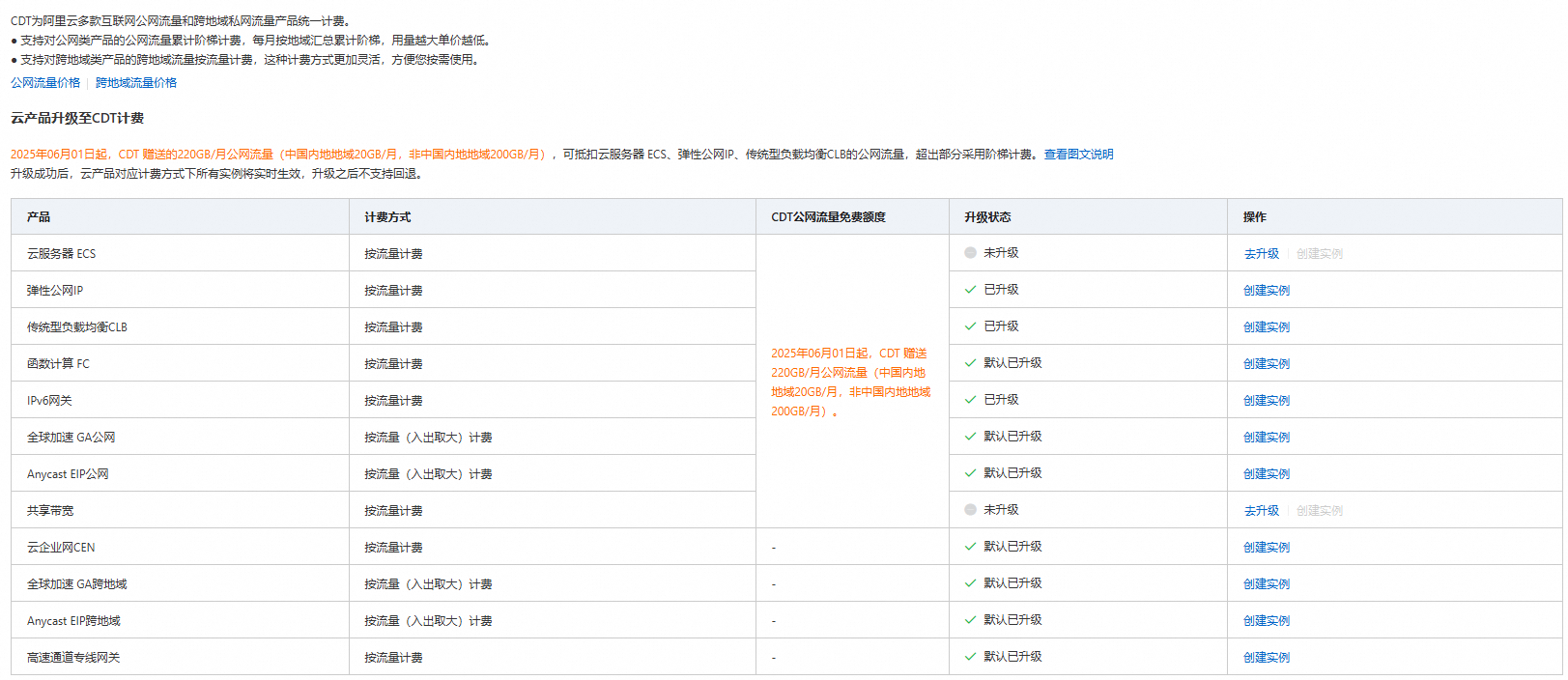This screenshot has width=1568, height=680.
Task: Select the 全球加速 GA公网 product cell
Action: [x=180, y=438]
